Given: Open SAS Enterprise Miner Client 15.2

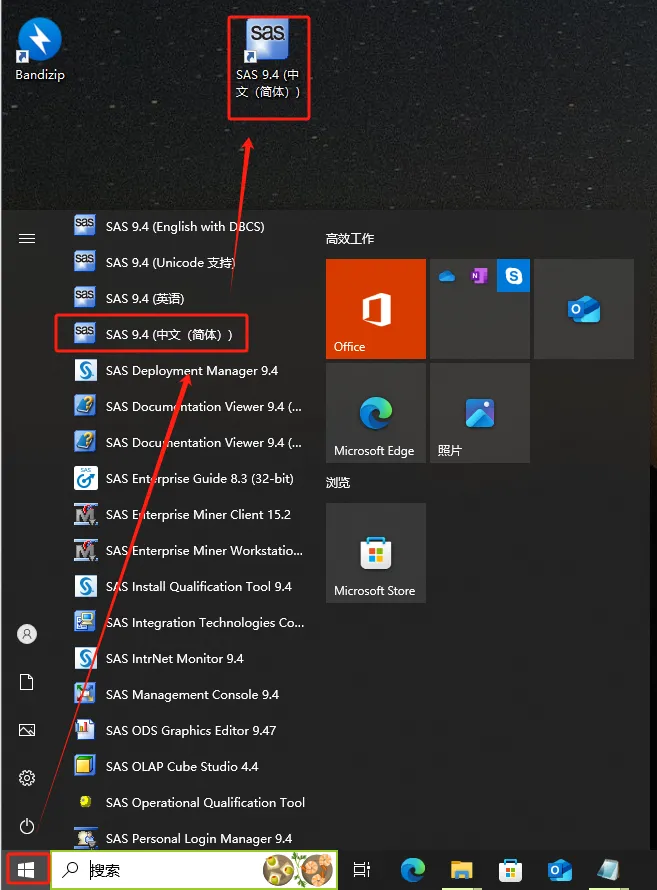Looking at the screenshot, I should pyautogui.click(x=184, y=514).
